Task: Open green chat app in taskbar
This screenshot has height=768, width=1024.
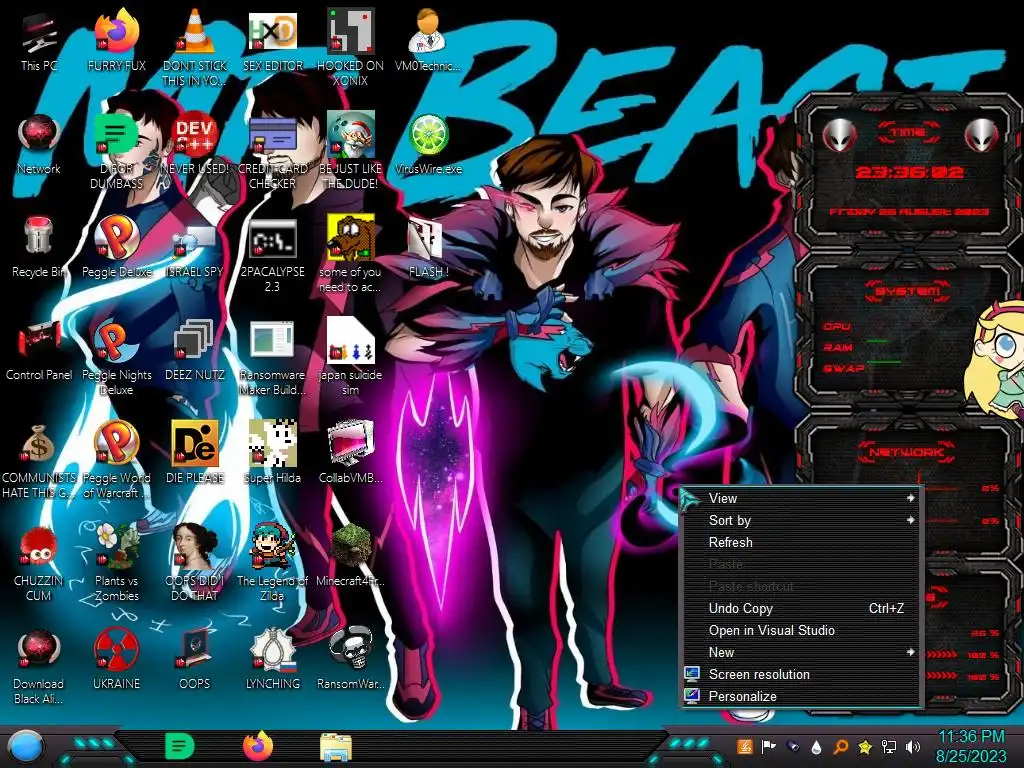Action: tap(180, 746)
